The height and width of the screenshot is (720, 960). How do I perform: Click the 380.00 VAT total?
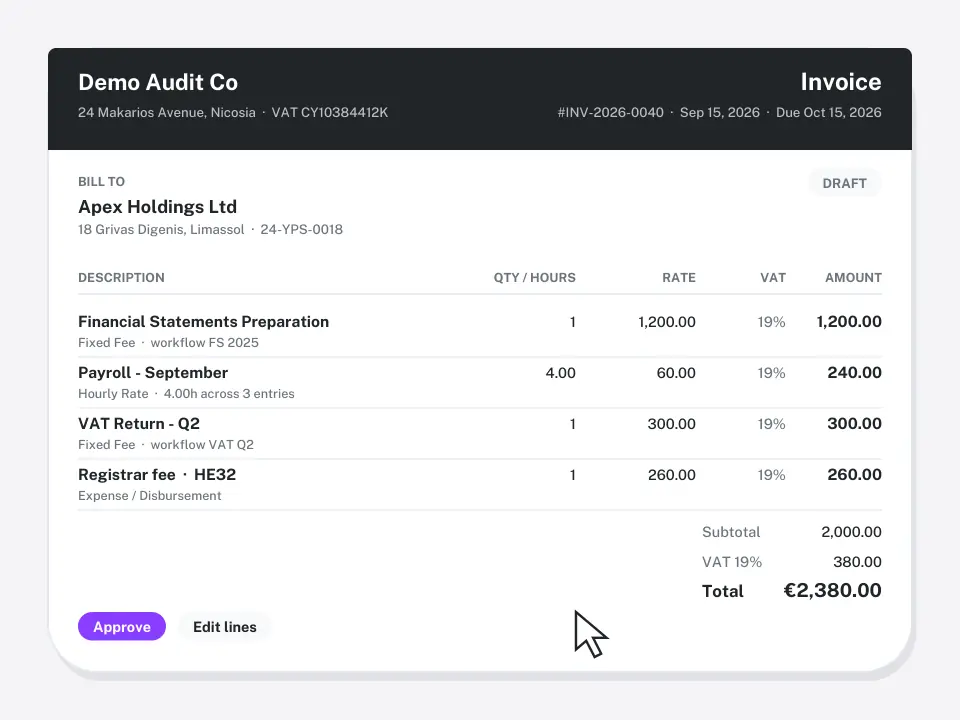(857, 562)
